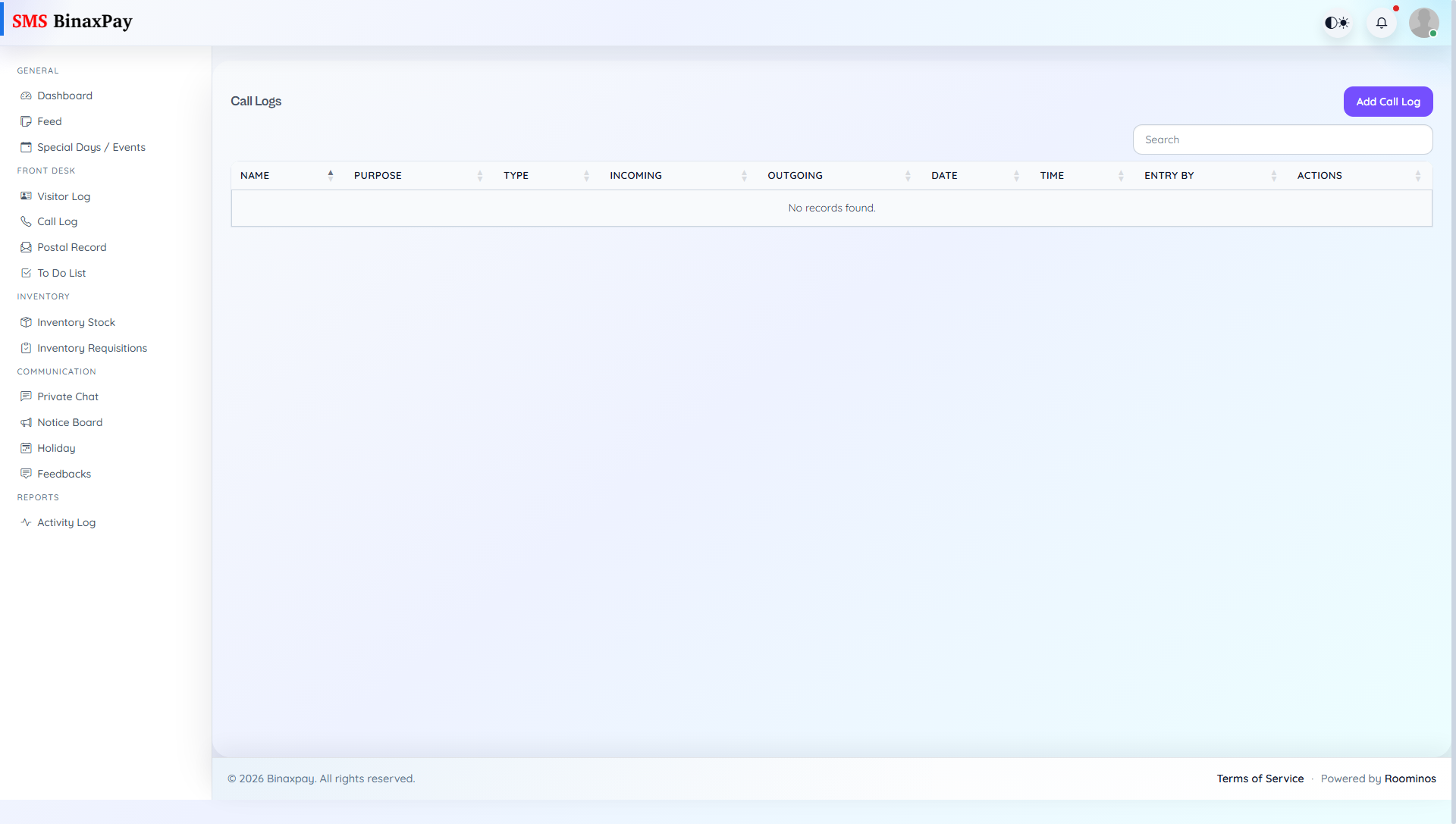Toggle sort order on the Name column

[330, 175]
